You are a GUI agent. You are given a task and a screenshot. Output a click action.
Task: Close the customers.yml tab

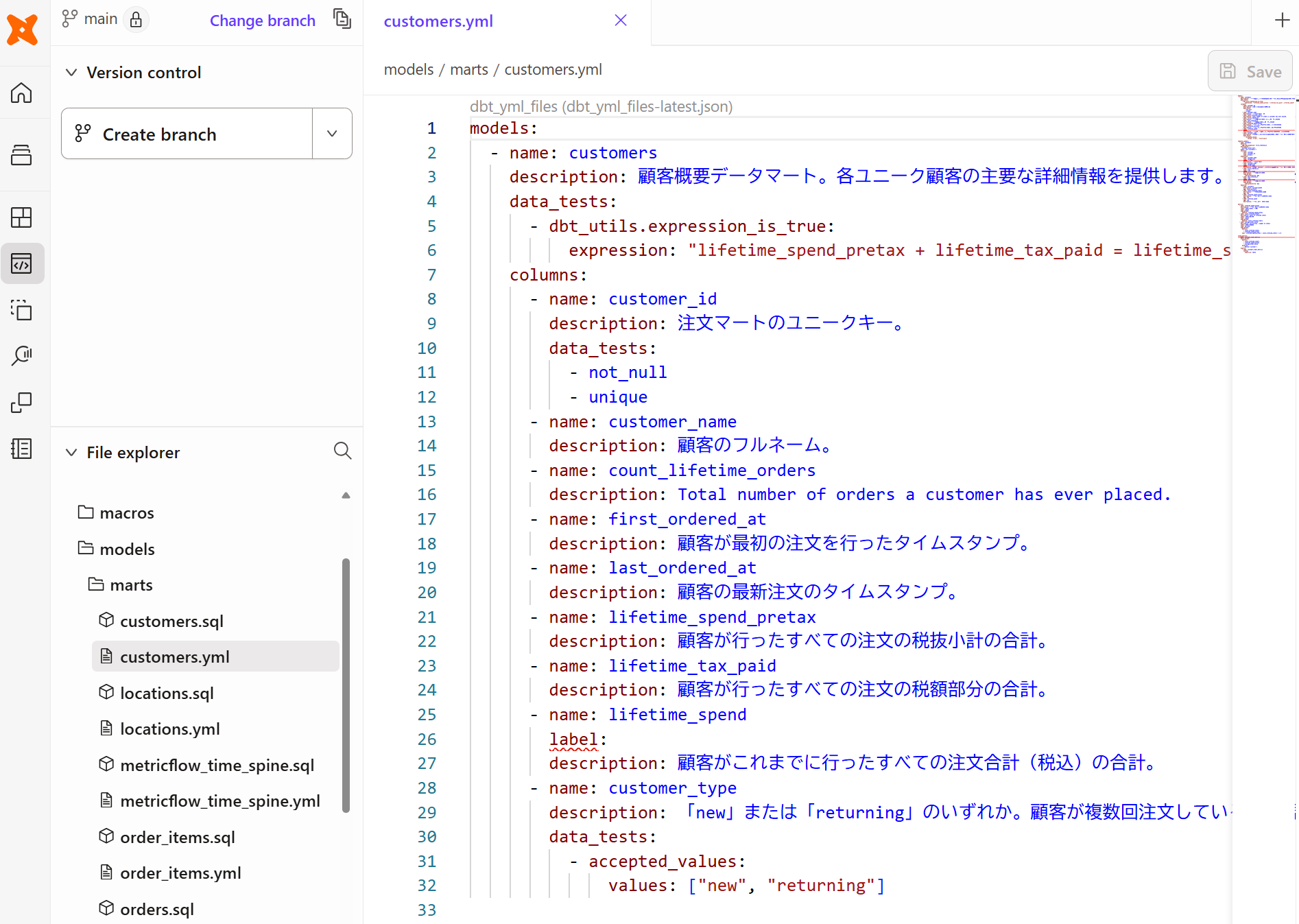621,21
